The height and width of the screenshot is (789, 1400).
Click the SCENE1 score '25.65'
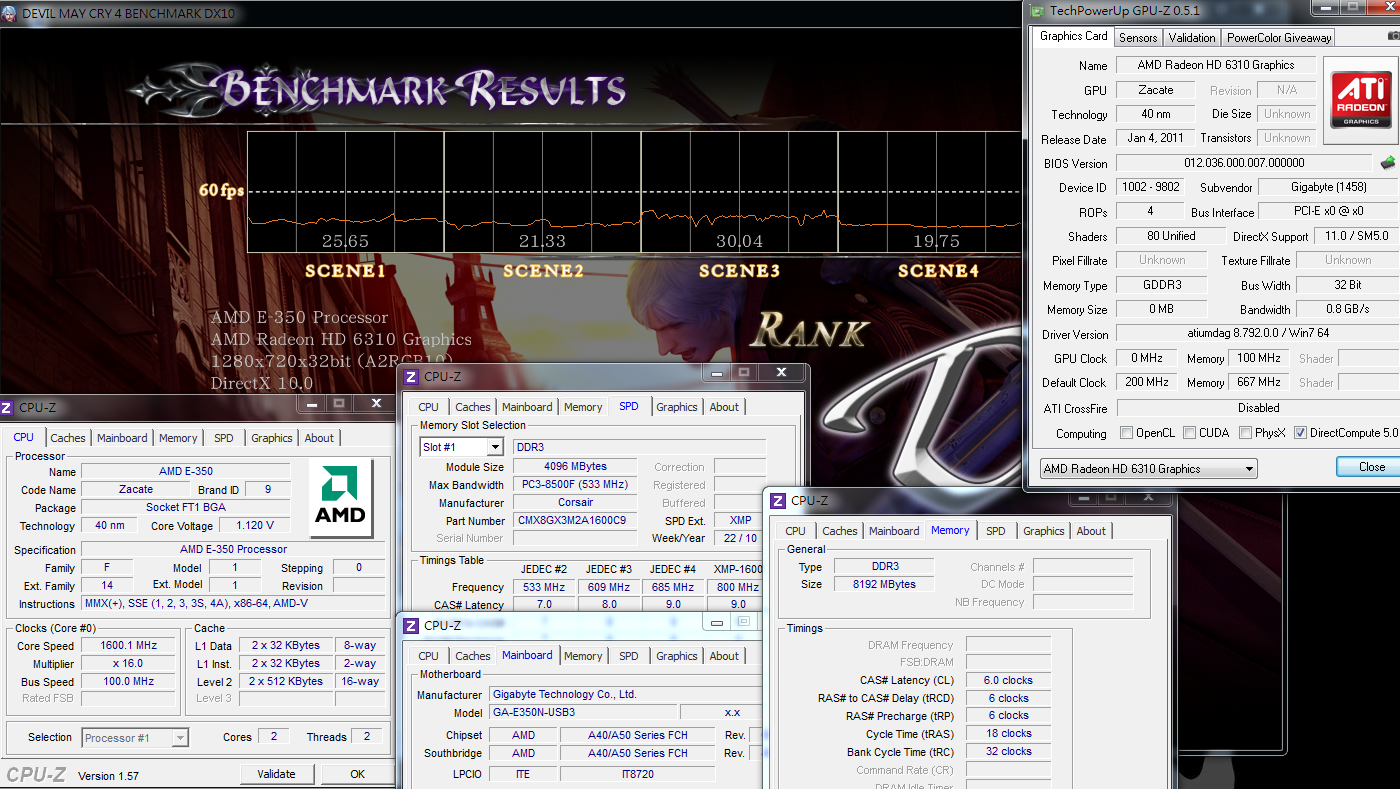pos(345,241)
